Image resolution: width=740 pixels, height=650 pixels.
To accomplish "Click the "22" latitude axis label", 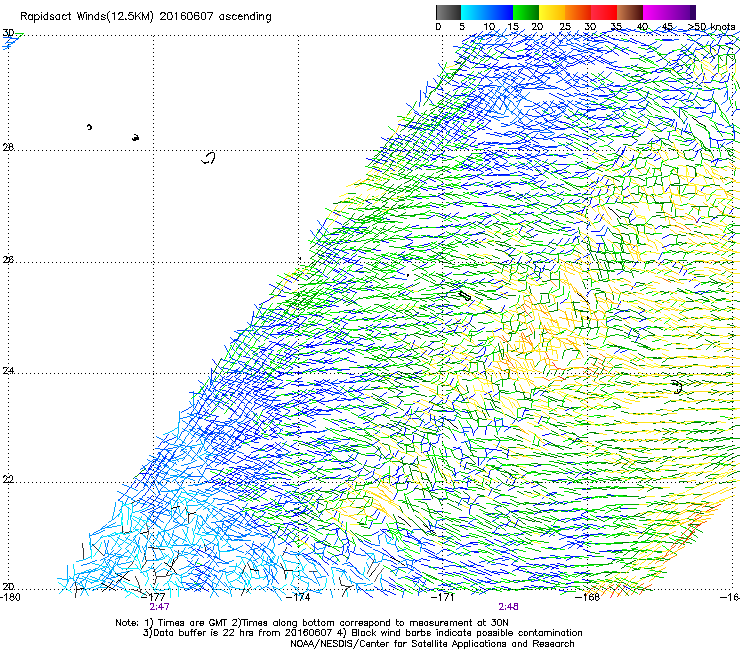I will (x=8, y=479).
